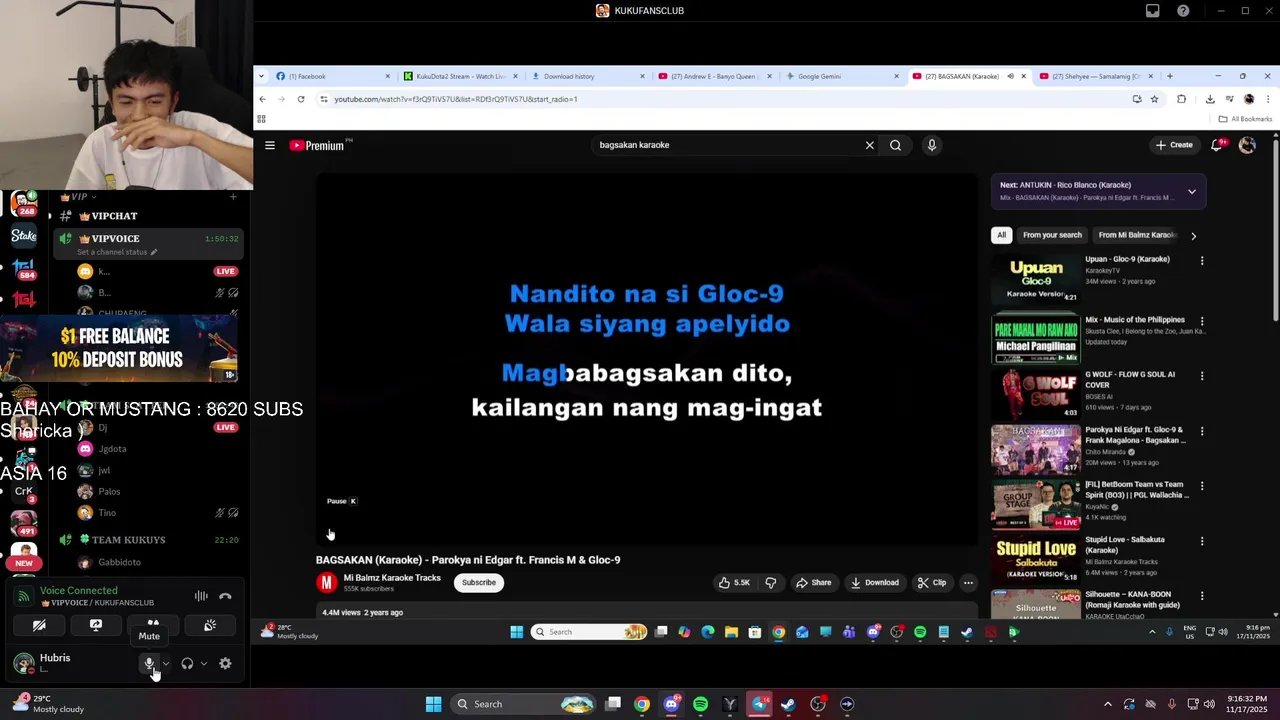Open more actions menu under video

(968, 583)
